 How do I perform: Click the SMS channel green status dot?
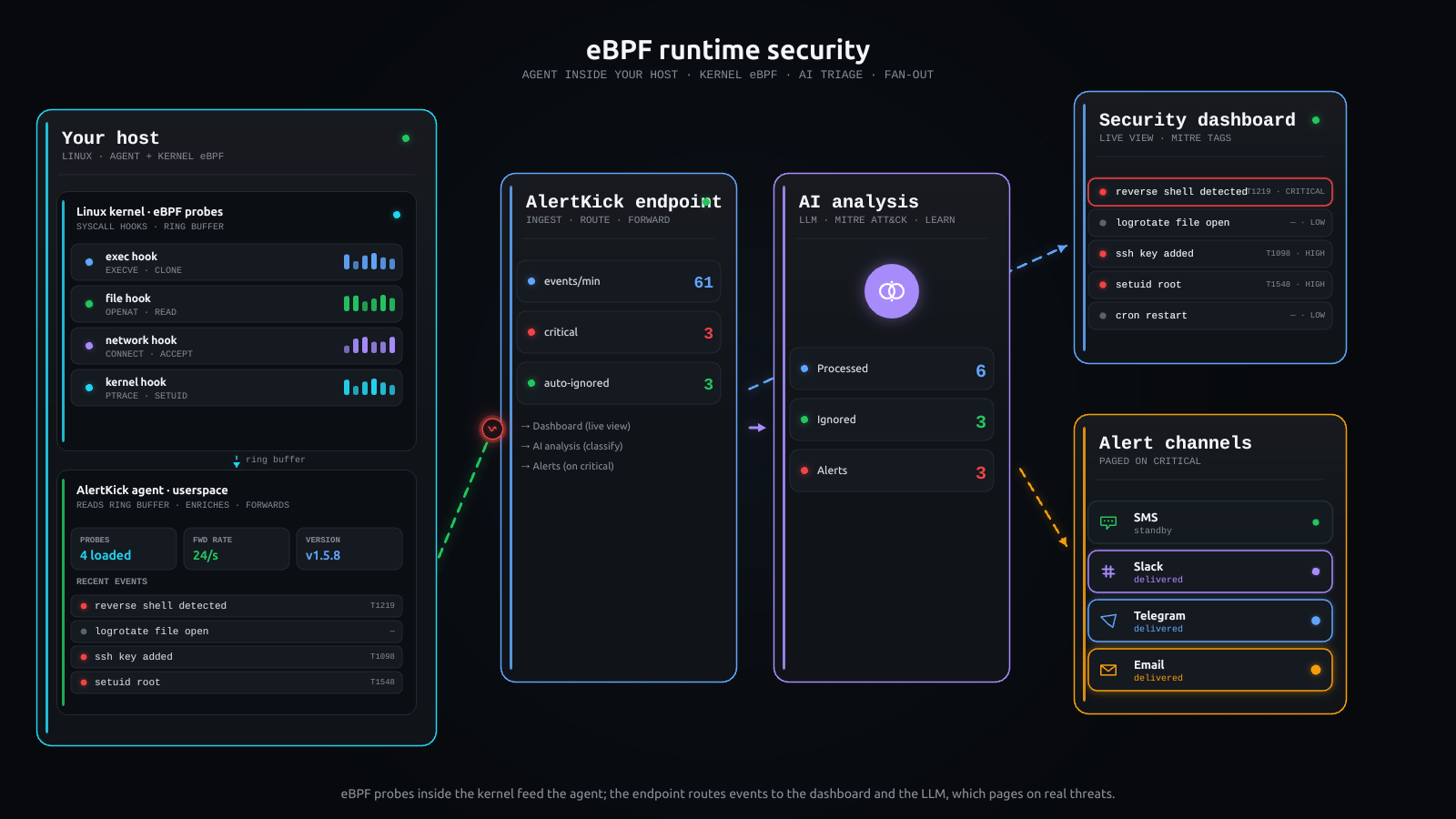[1316, 522]
